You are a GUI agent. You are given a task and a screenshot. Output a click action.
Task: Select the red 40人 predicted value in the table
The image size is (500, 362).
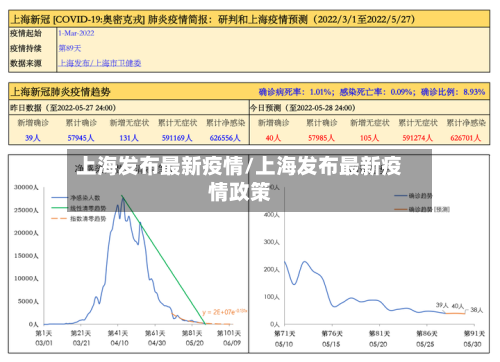coord(273,138)
